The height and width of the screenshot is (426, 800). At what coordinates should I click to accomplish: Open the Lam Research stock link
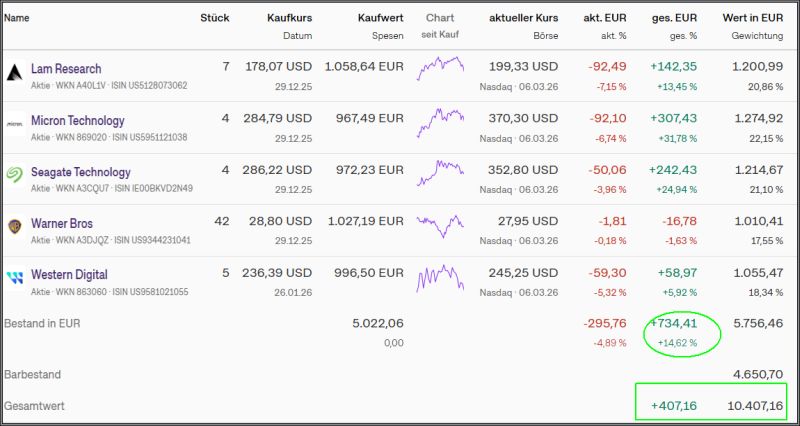tap(66, 69)
